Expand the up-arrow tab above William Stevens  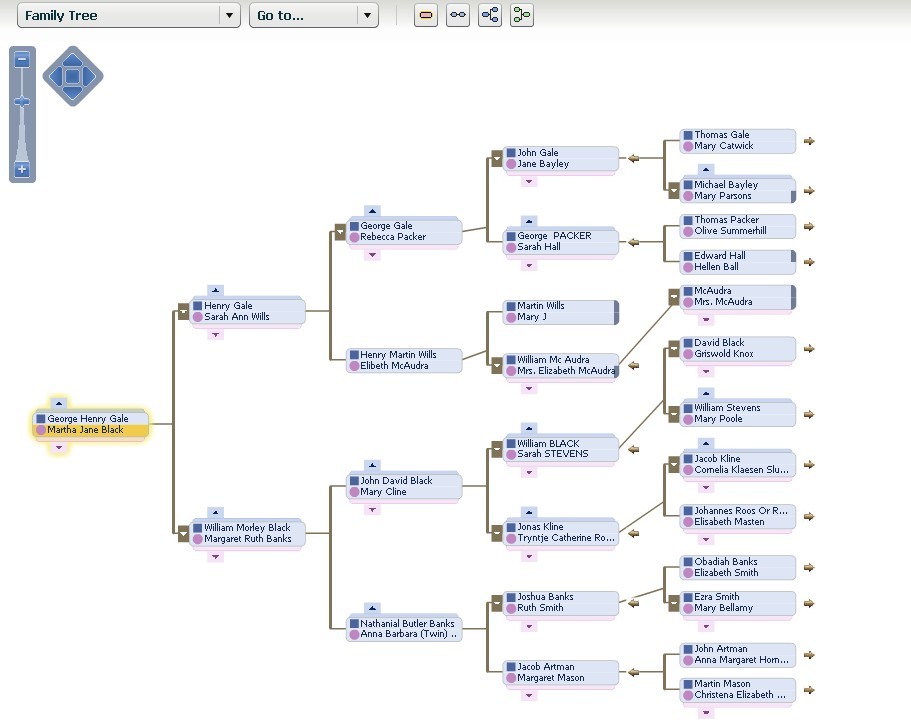coord(706,393)
